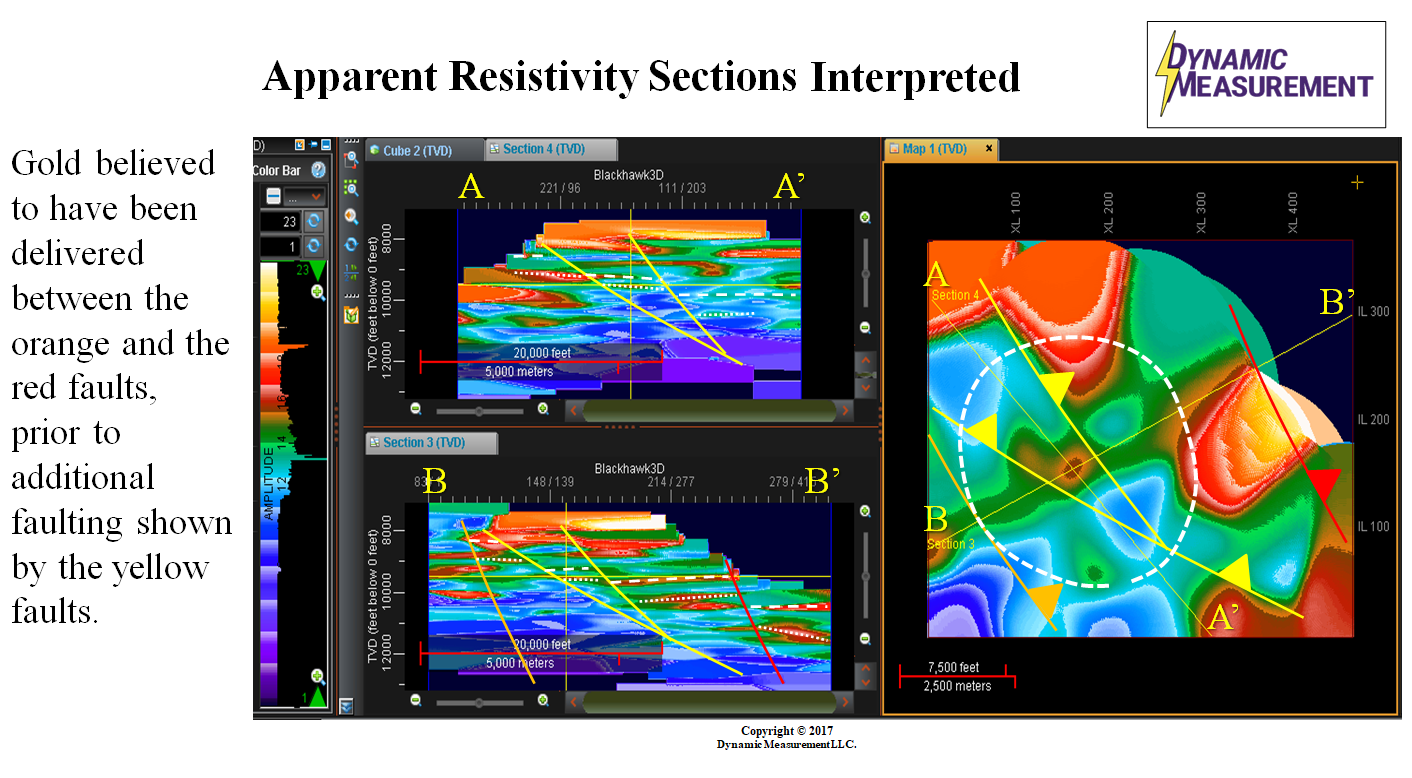Click the IL 300 axis label on the map

coord(1373,312)
